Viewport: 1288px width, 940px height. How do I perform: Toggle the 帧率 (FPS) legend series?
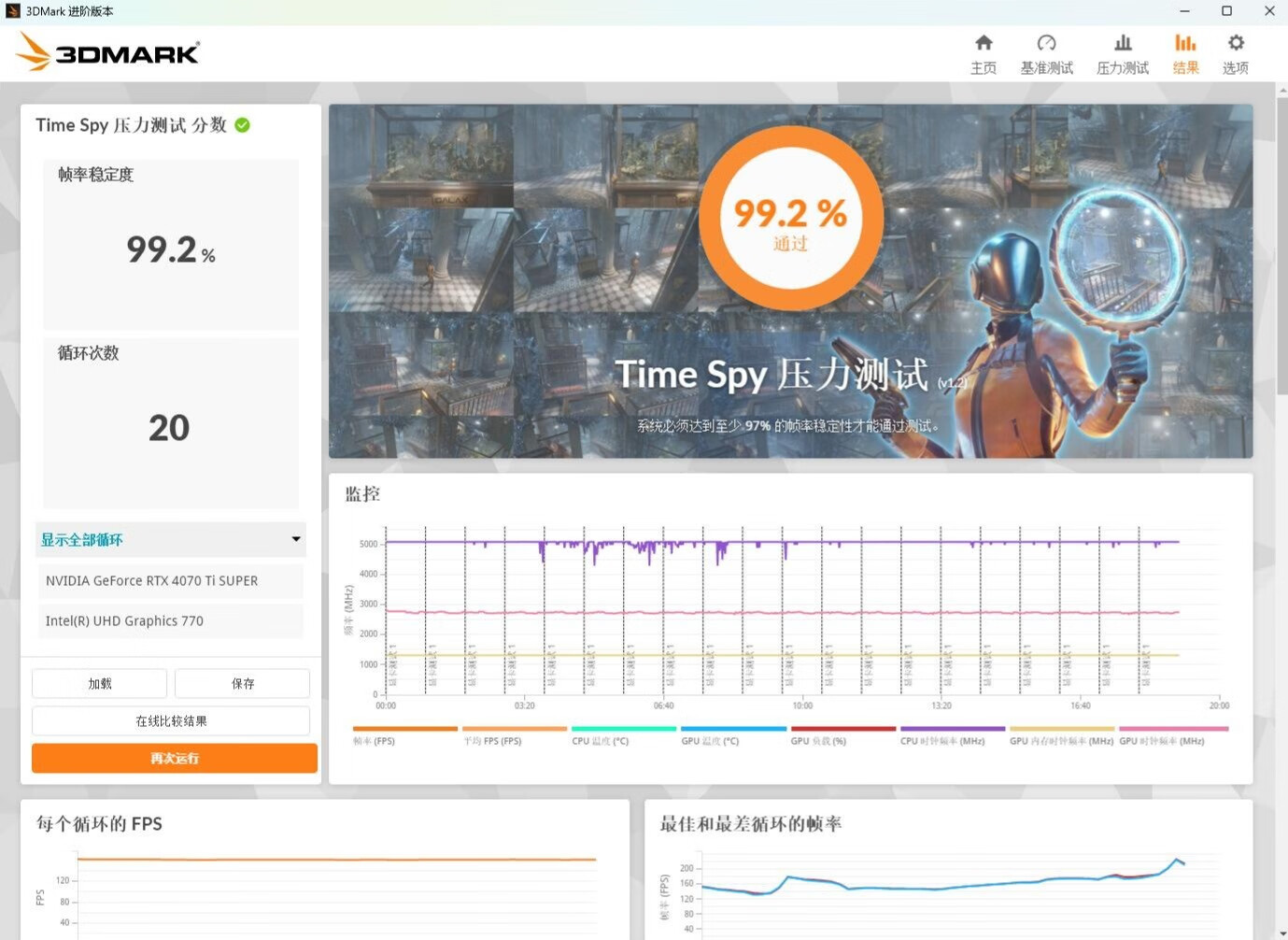375,741
